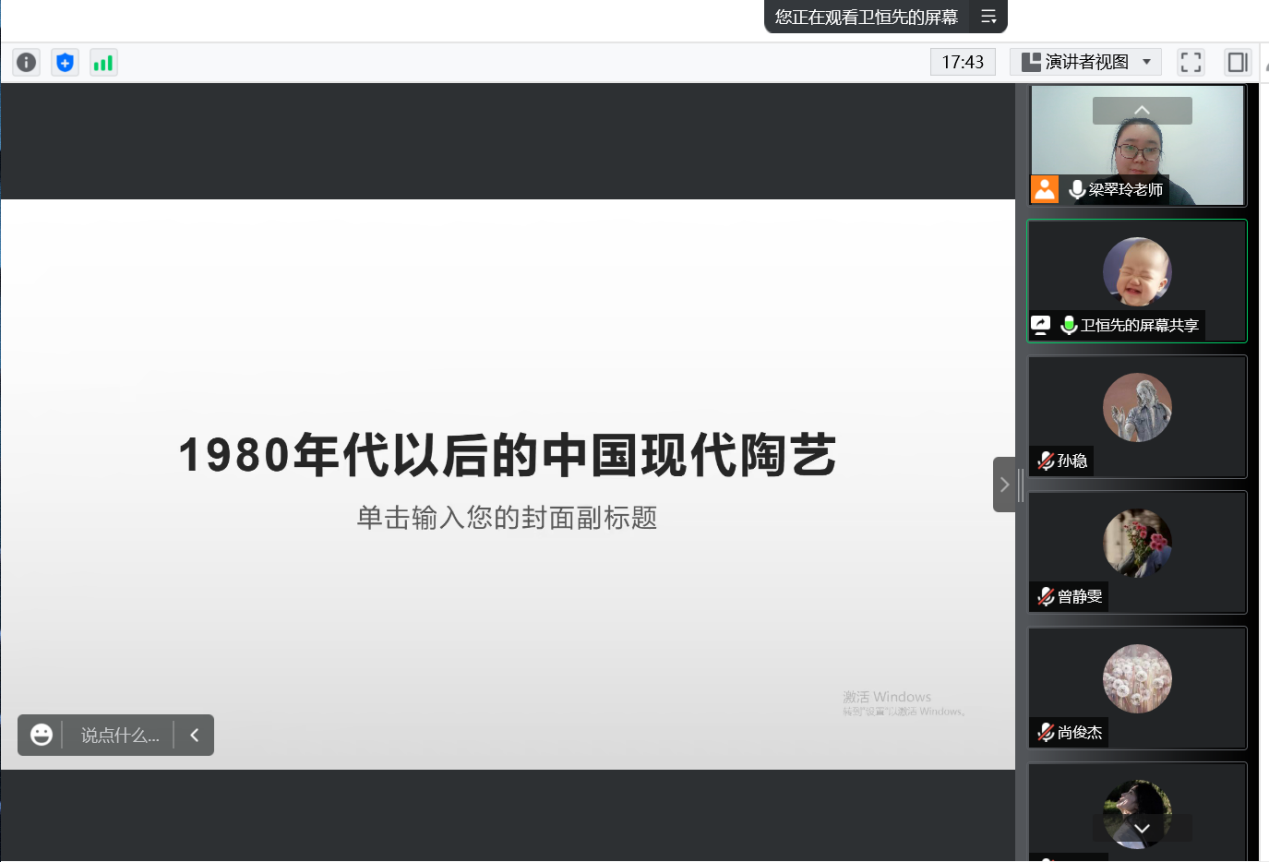The width and height of the screenshot is (1269, 862).
Task: Click the screen share icon beside 卫恒先
Action: tap(1041, 325)
